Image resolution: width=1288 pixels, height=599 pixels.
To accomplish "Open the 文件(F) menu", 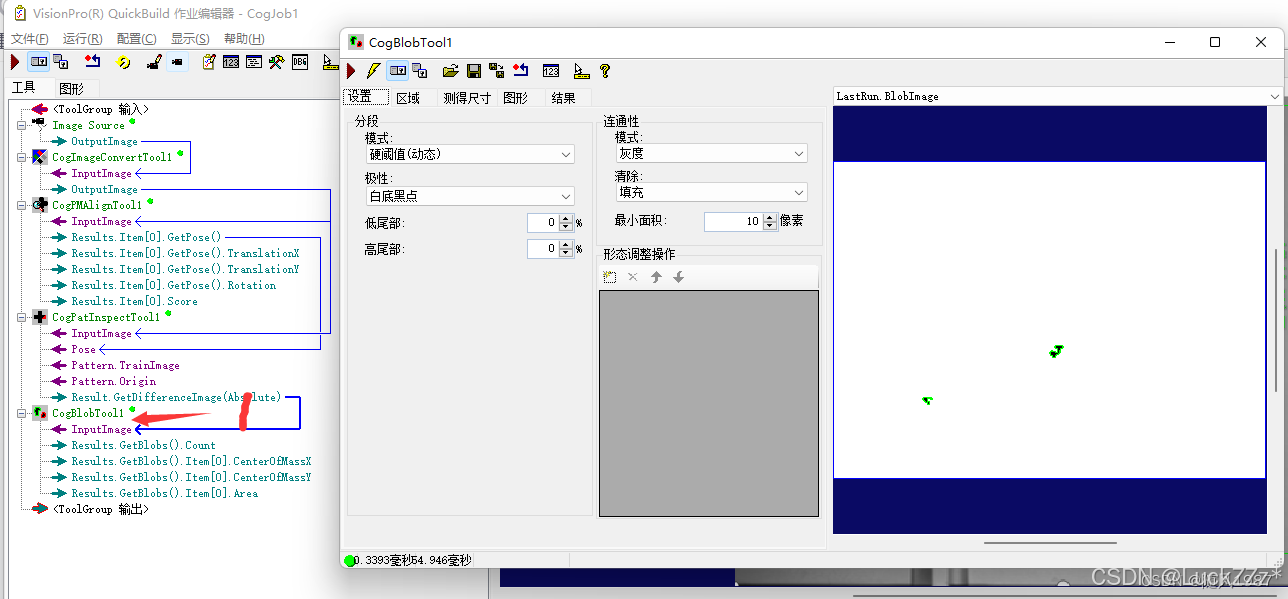I will click(29, 38).
